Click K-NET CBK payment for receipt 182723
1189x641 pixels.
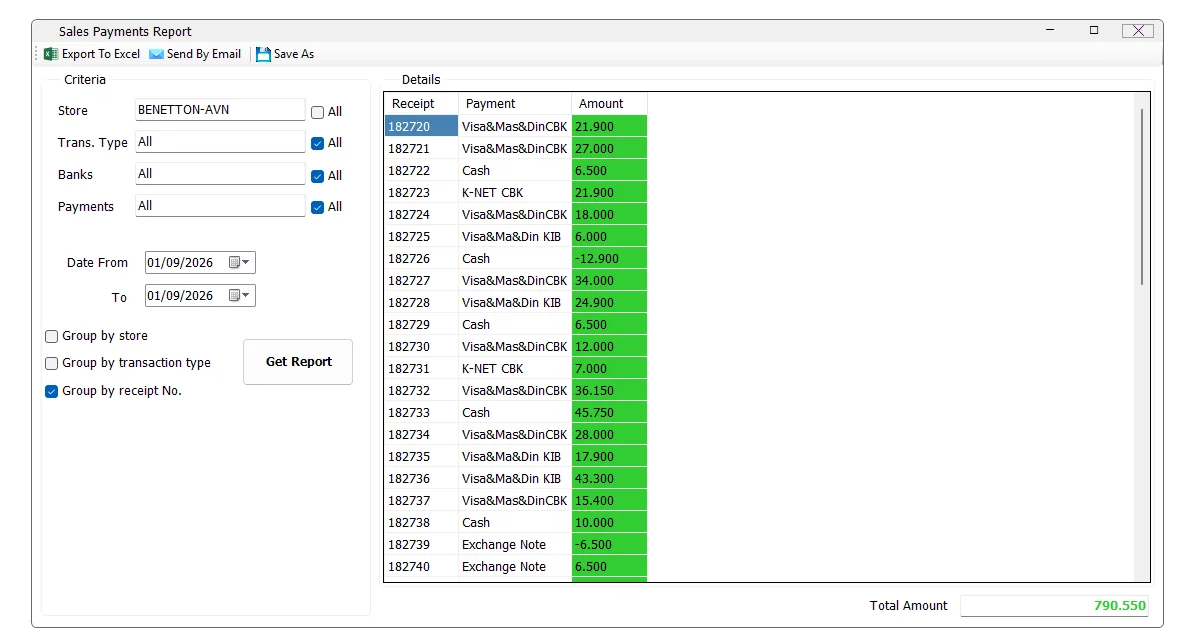tap(515, 193)
